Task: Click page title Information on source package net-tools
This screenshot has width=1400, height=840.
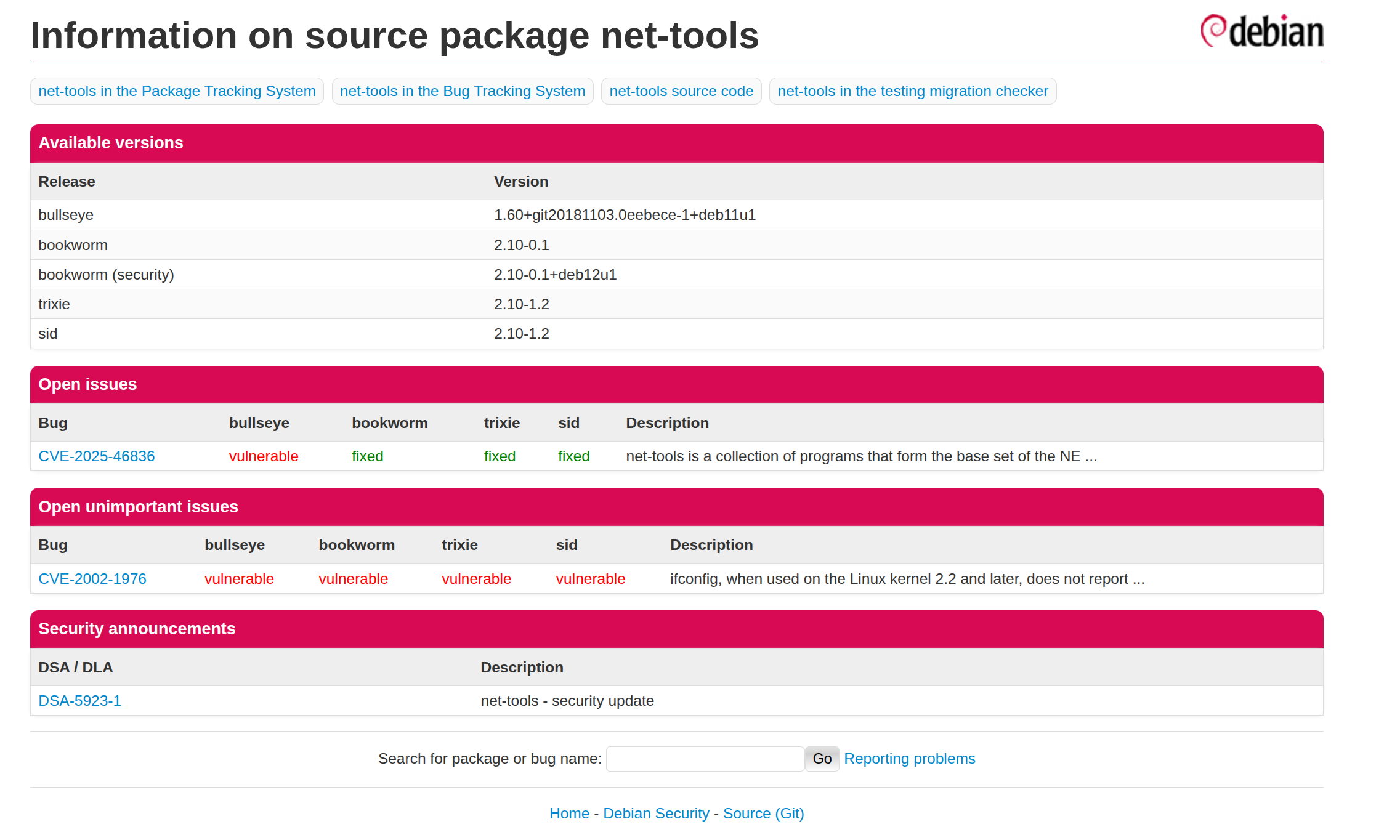Action: [394, 36]
